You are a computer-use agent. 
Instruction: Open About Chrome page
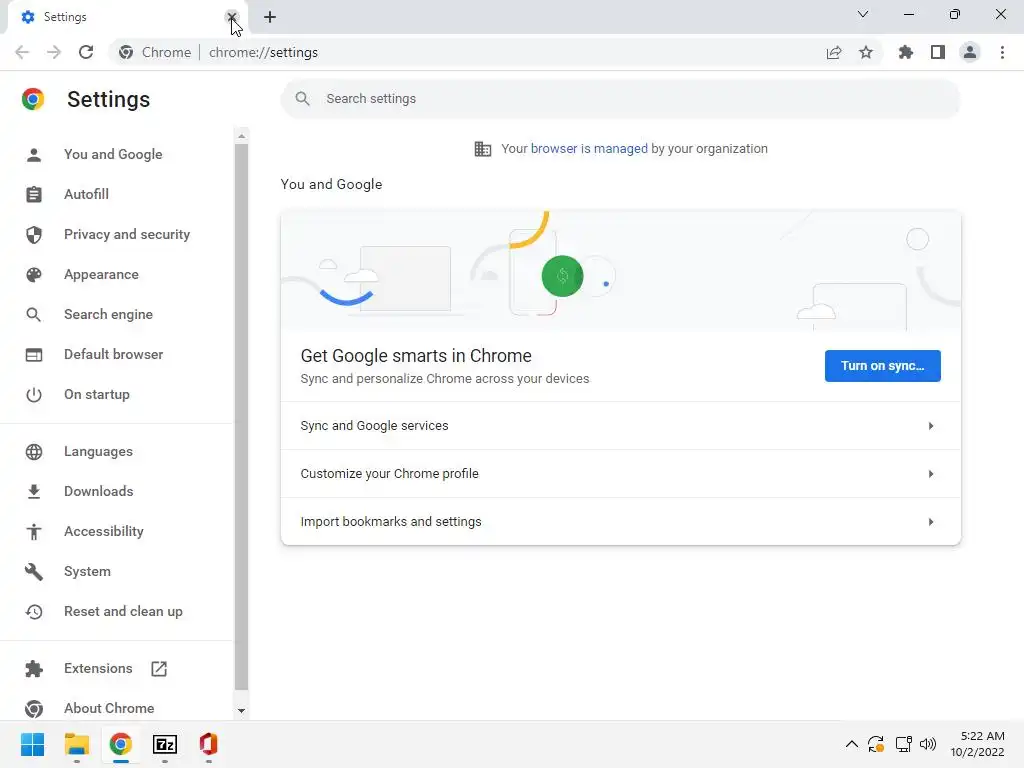pos(109,708)
